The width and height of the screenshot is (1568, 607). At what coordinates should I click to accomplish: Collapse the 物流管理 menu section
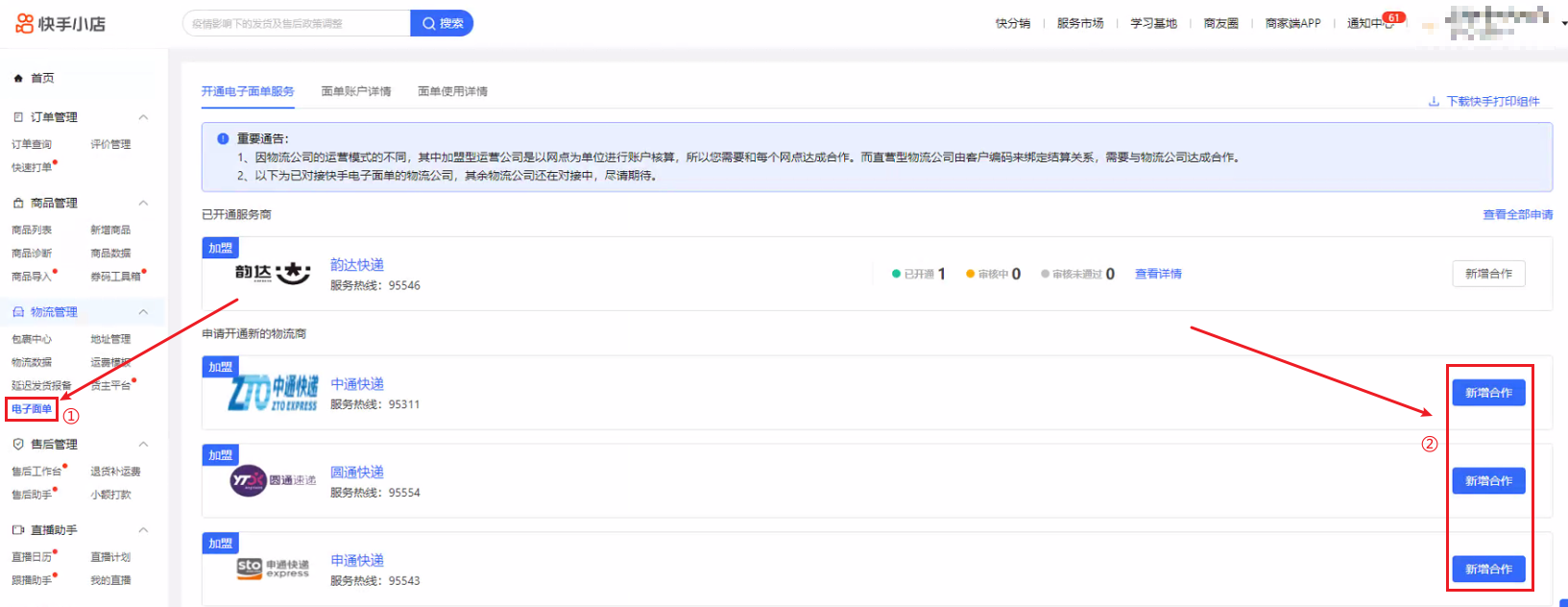coord(143,312)
